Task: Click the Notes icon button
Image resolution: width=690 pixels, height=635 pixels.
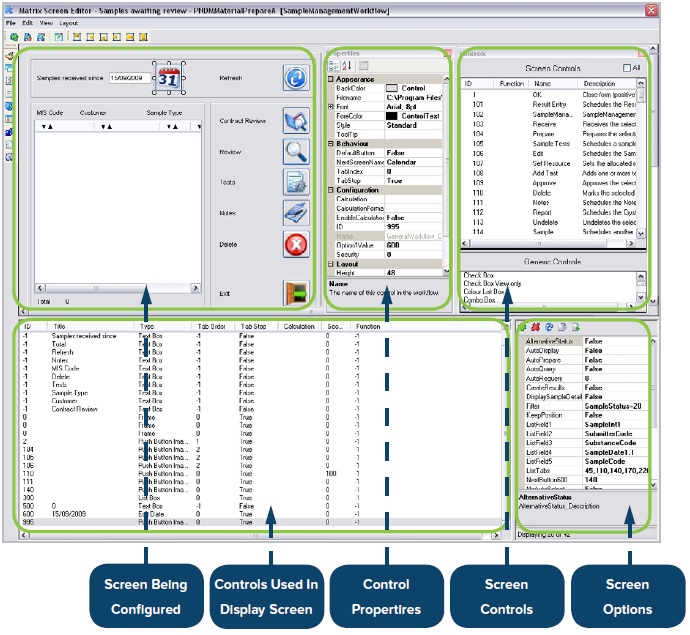Action: click(296, 213)
